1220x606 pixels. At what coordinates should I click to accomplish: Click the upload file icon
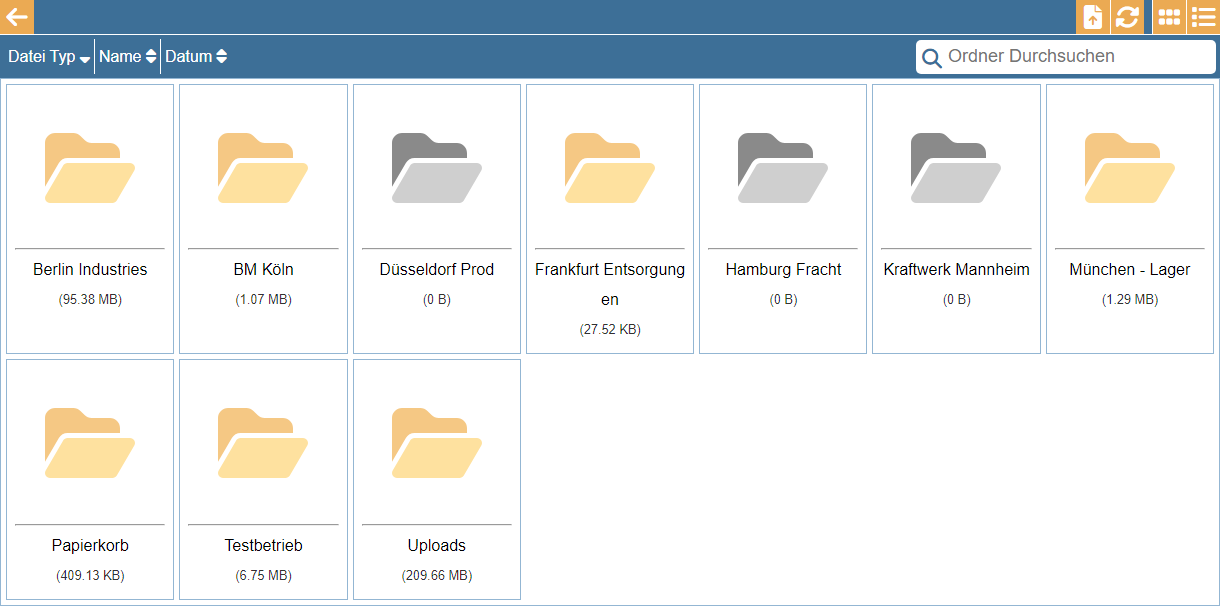click(1093, 17)
